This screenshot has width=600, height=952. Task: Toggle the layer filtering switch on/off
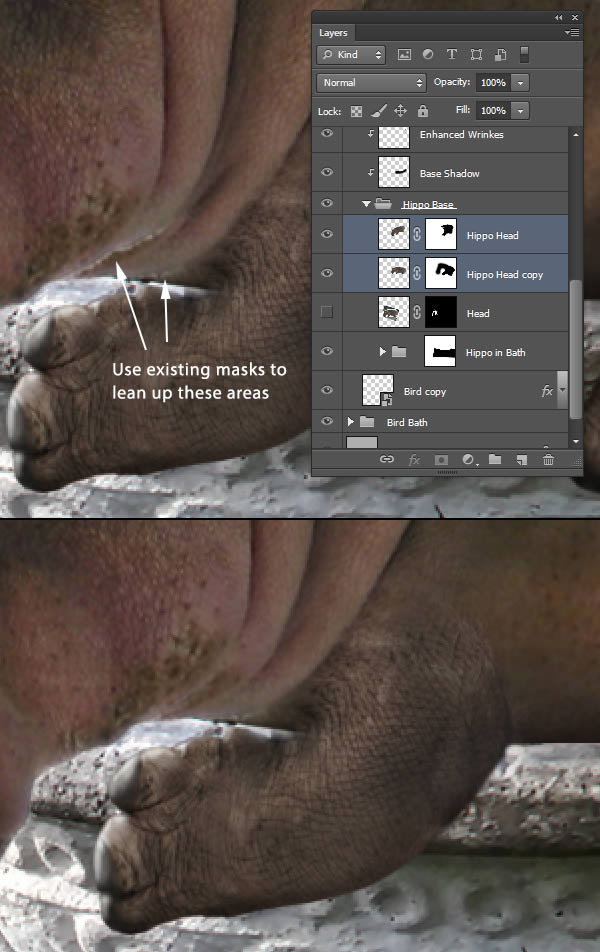pyautogui.click(x=524, y=55)
